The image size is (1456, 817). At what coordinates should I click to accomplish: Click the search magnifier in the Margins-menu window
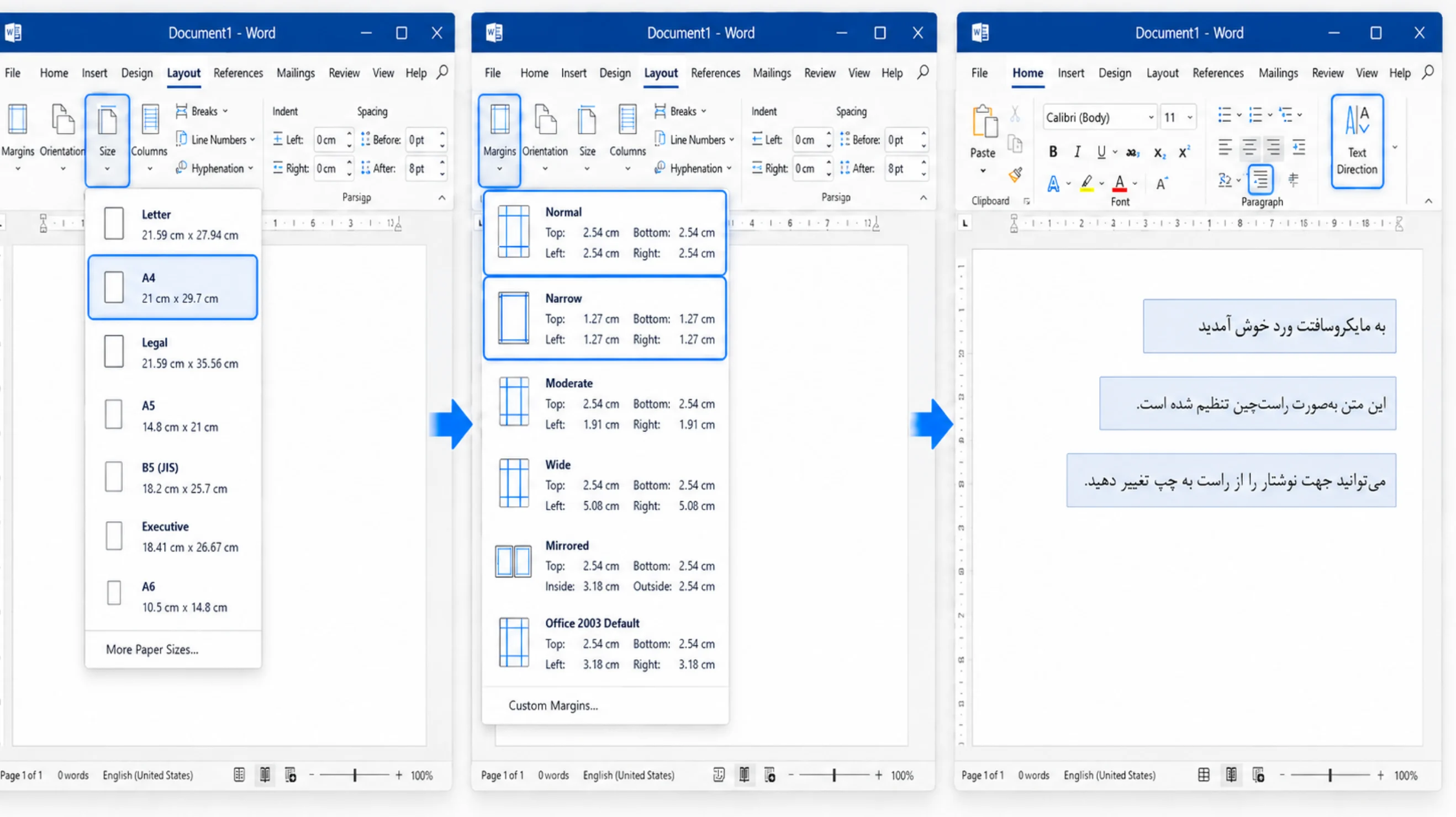922,72
